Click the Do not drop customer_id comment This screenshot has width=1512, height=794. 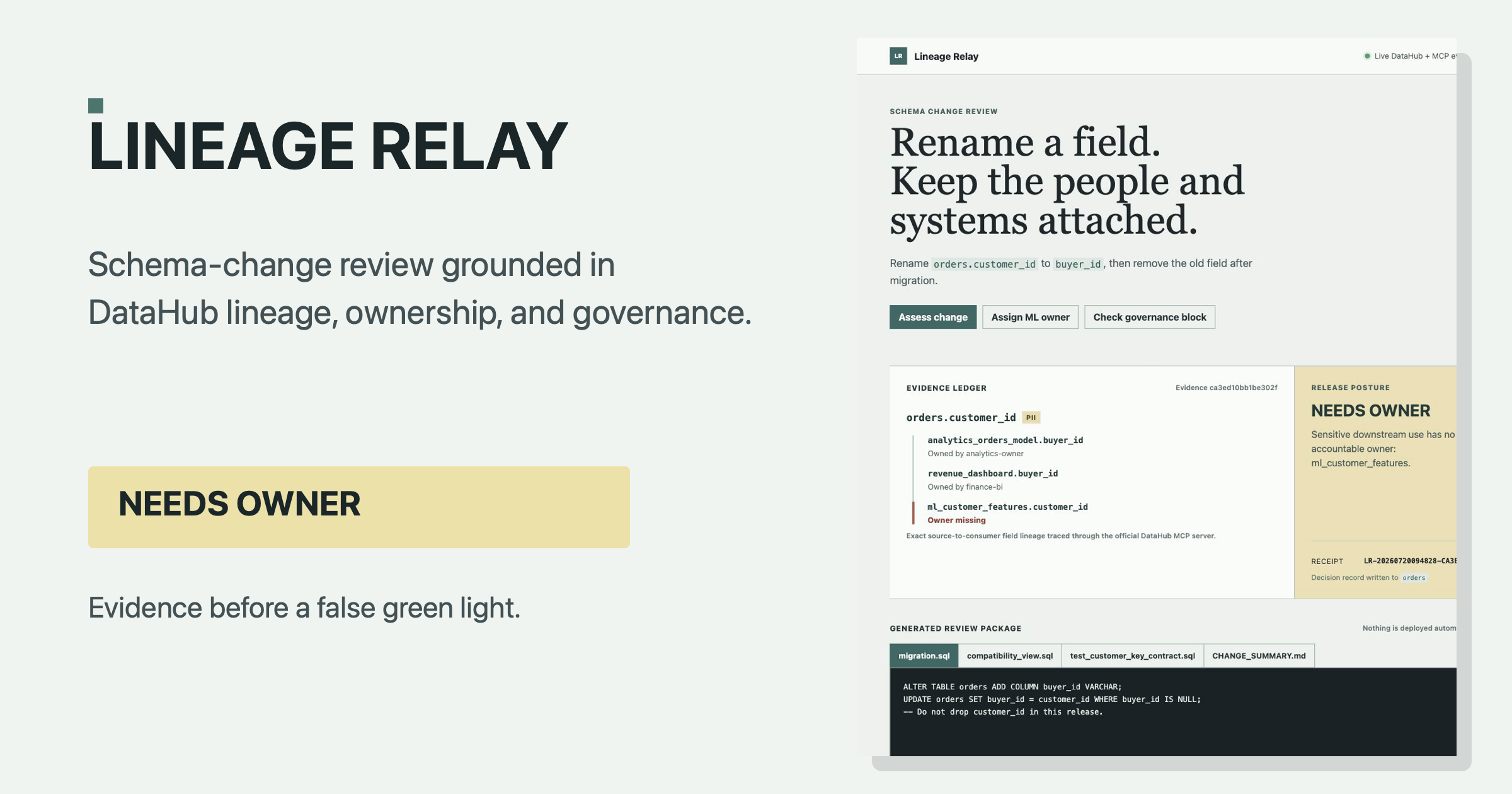(x=1003, y=712)
